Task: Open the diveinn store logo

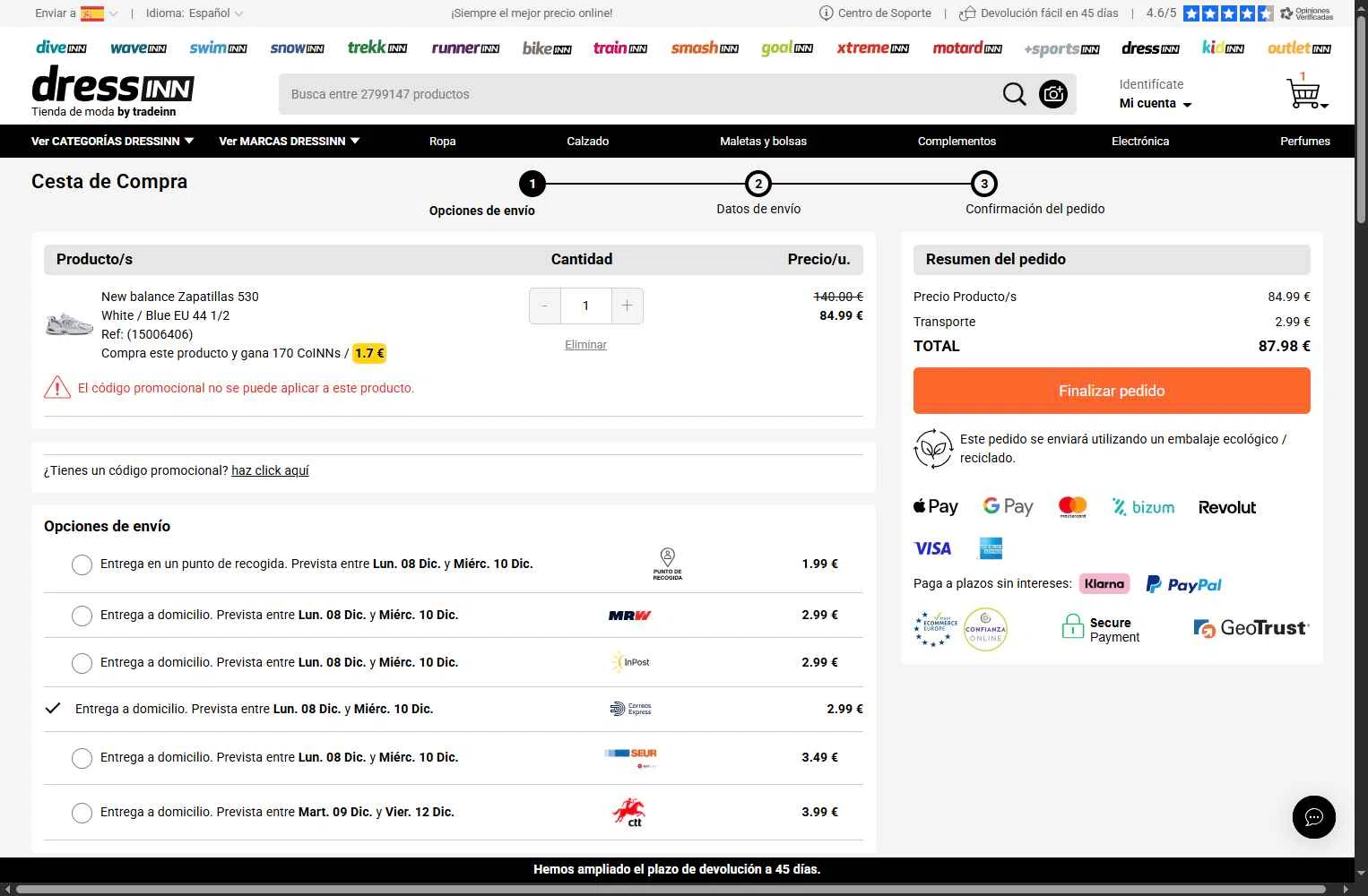Action: click(x=61, y=47)
